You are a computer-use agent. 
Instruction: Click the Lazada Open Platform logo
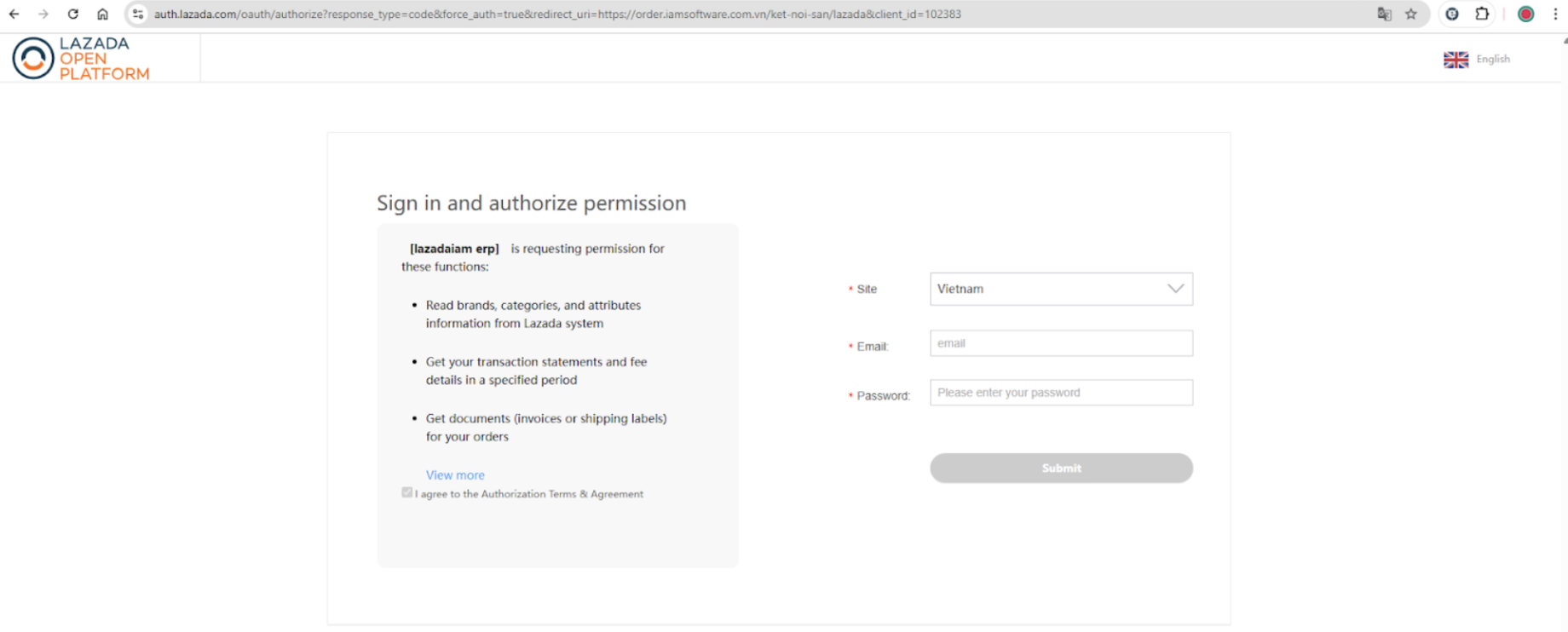coord(81,59)
